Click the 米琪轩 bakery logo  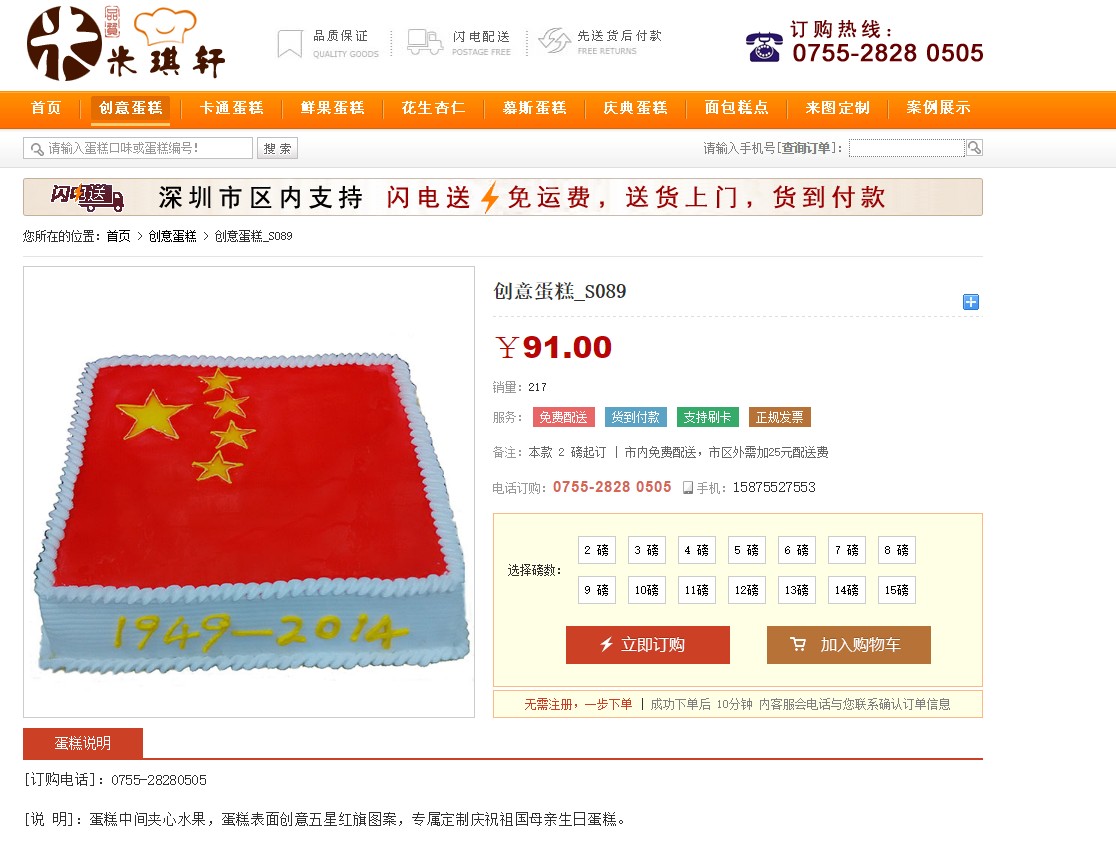(126, 43)
